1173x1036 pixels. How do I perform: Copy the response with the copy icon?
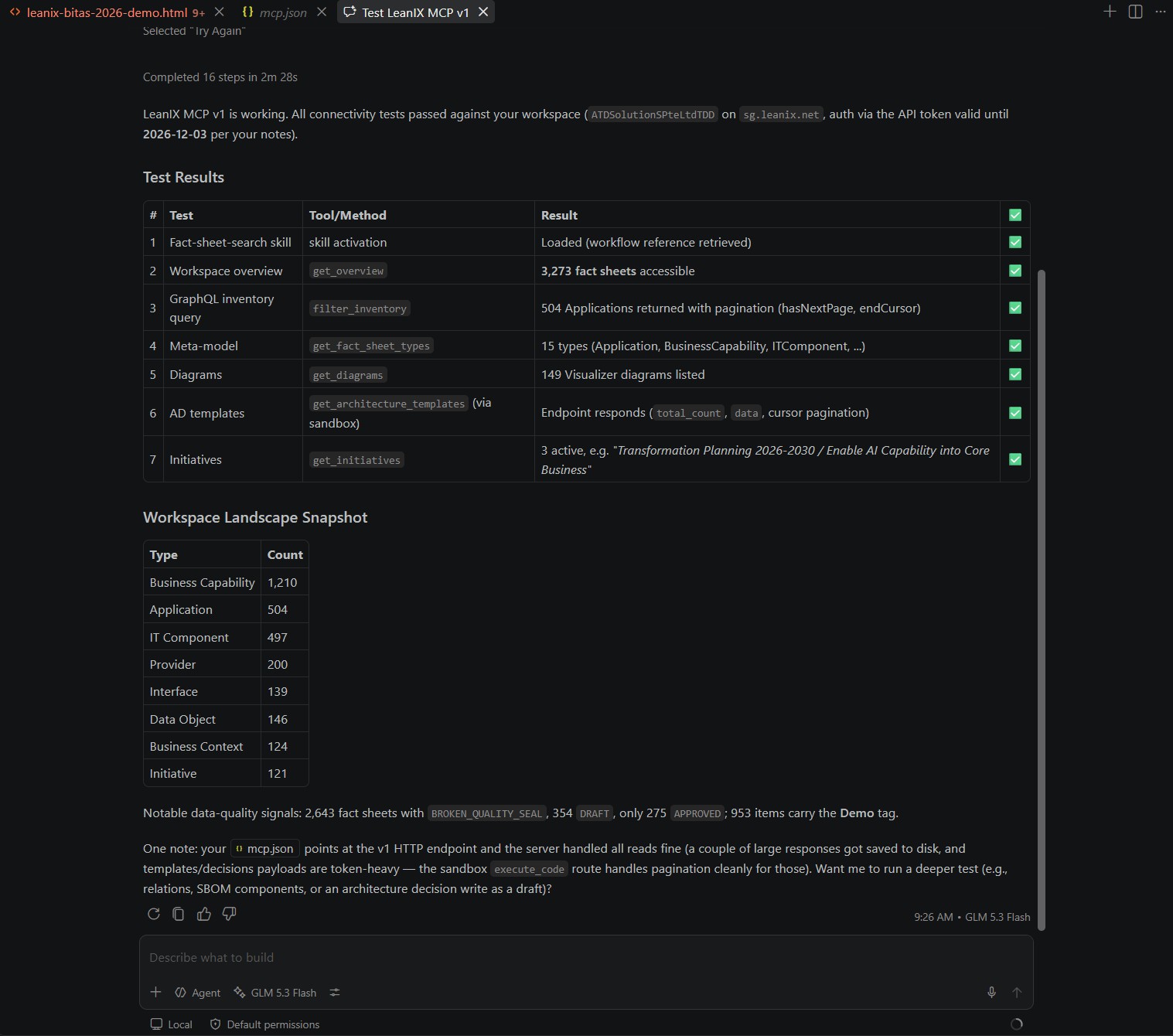click(x=179, y=914)
